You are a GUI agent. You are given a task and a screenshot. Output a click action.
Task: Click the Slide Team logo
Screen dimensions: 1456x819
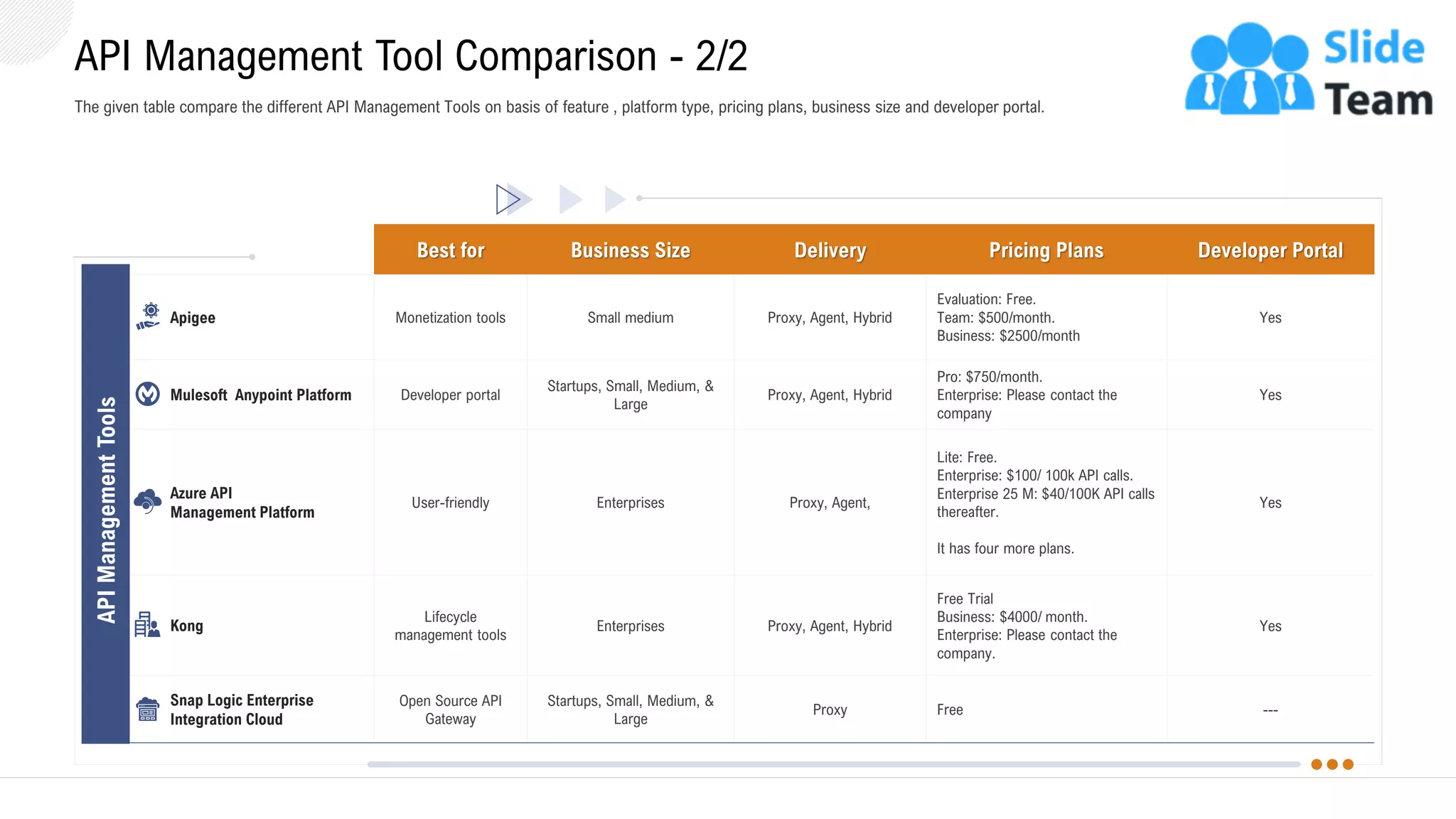pos(1309,70)
